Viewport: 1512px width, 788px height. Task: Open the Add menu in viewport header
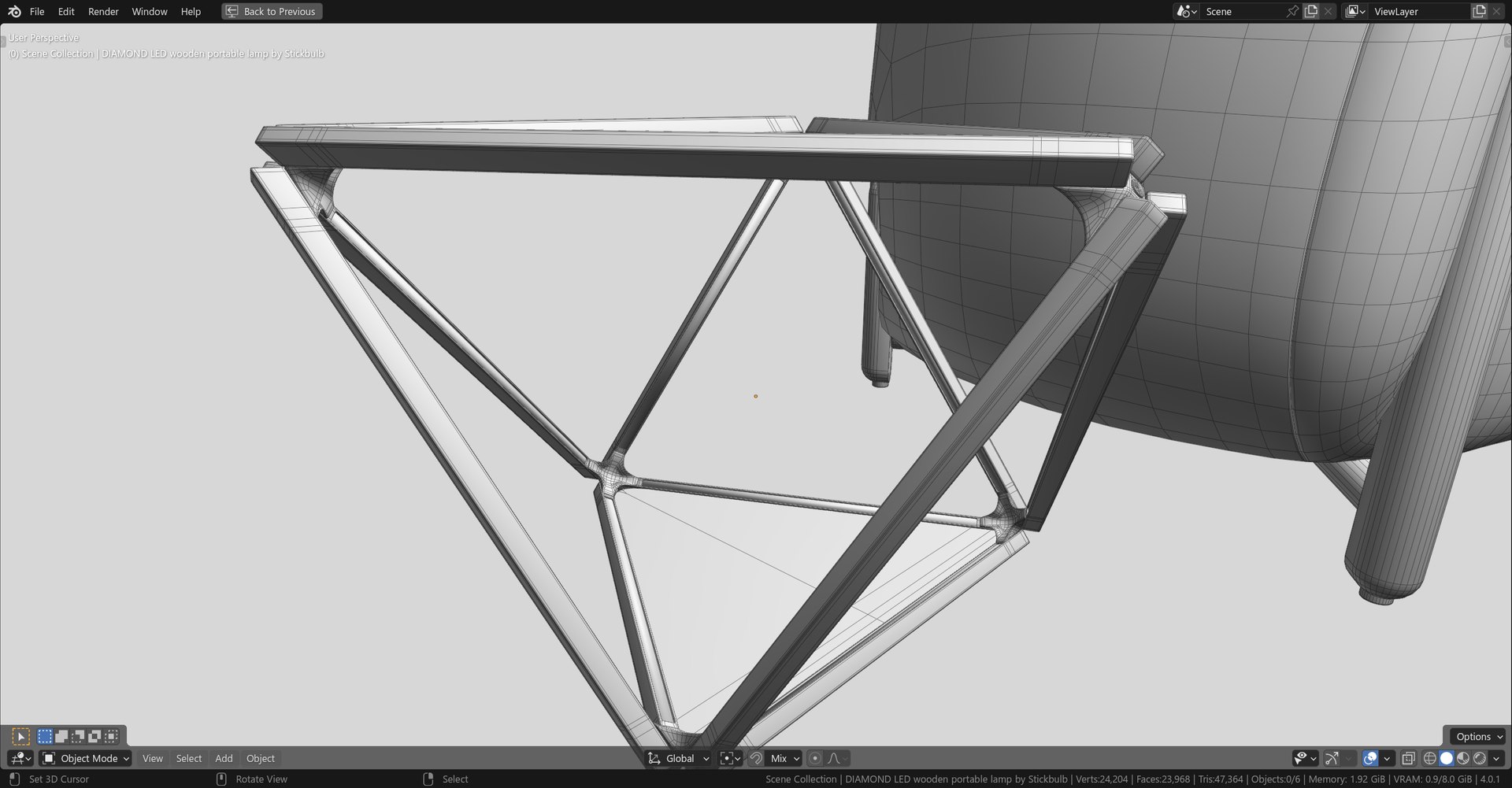(x=224, y=758)
